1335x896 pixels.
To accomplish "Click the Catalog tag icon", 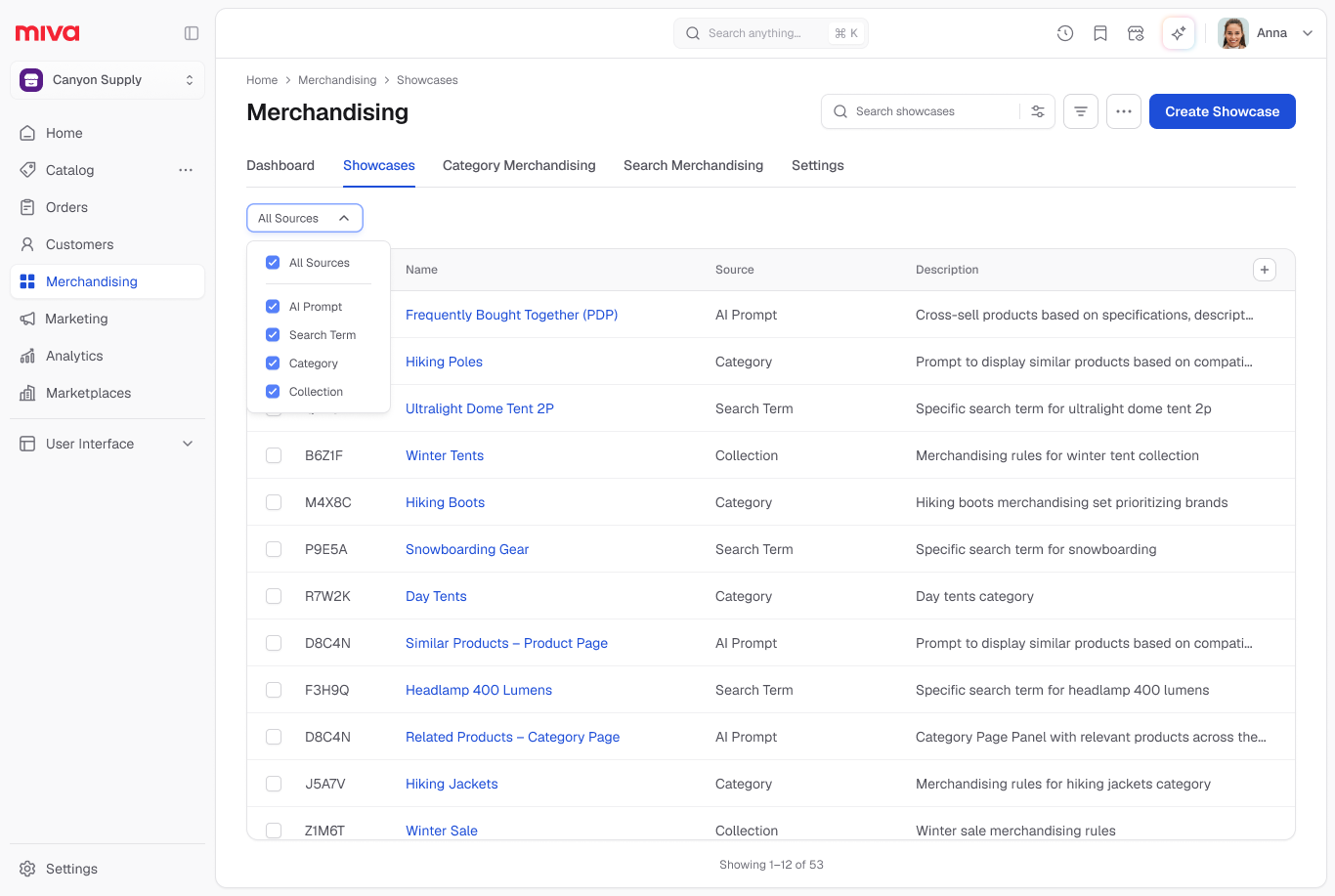I will [x=27, y=170].
